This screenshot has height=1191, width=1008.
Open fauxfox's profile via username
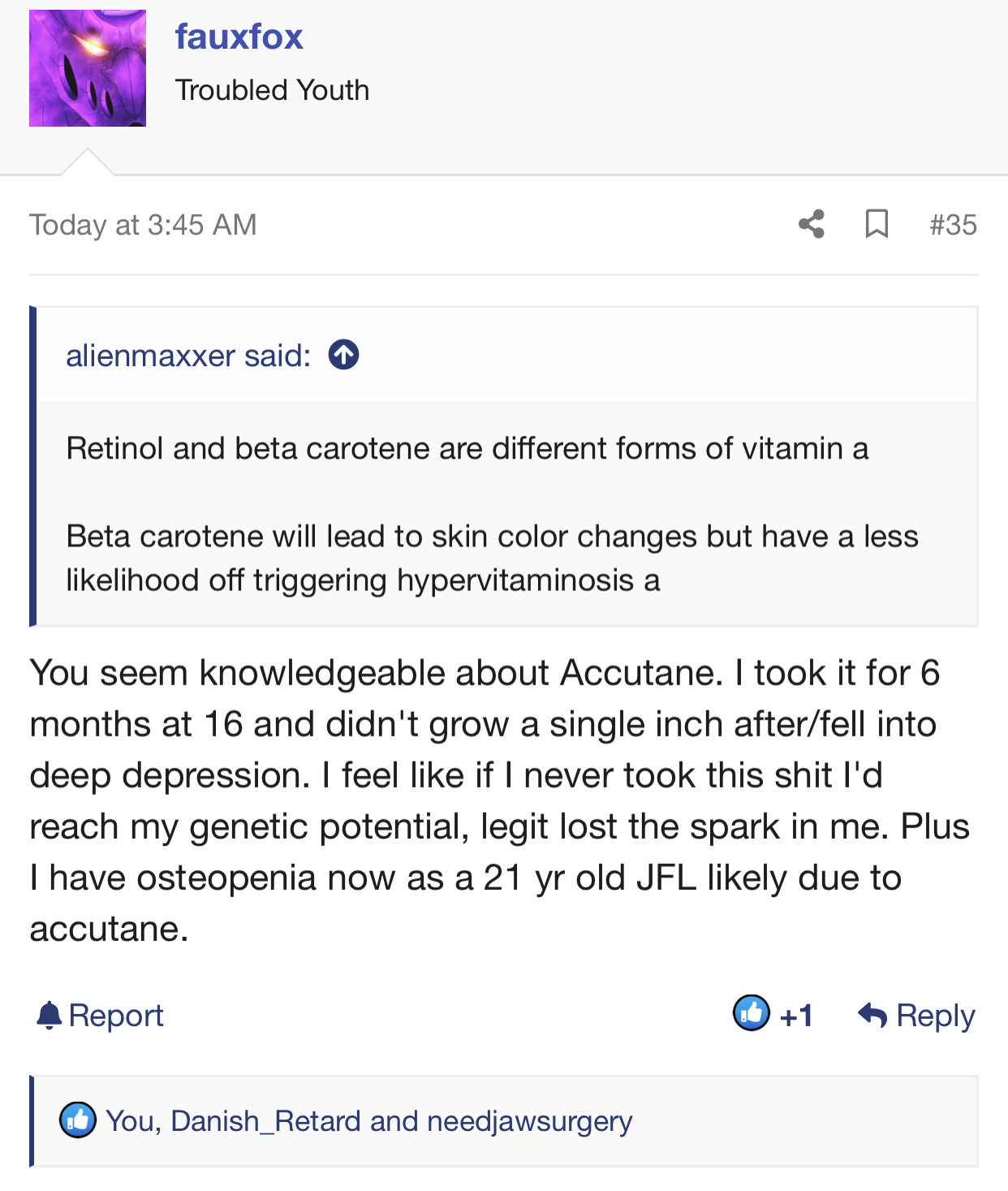(239, 37)
